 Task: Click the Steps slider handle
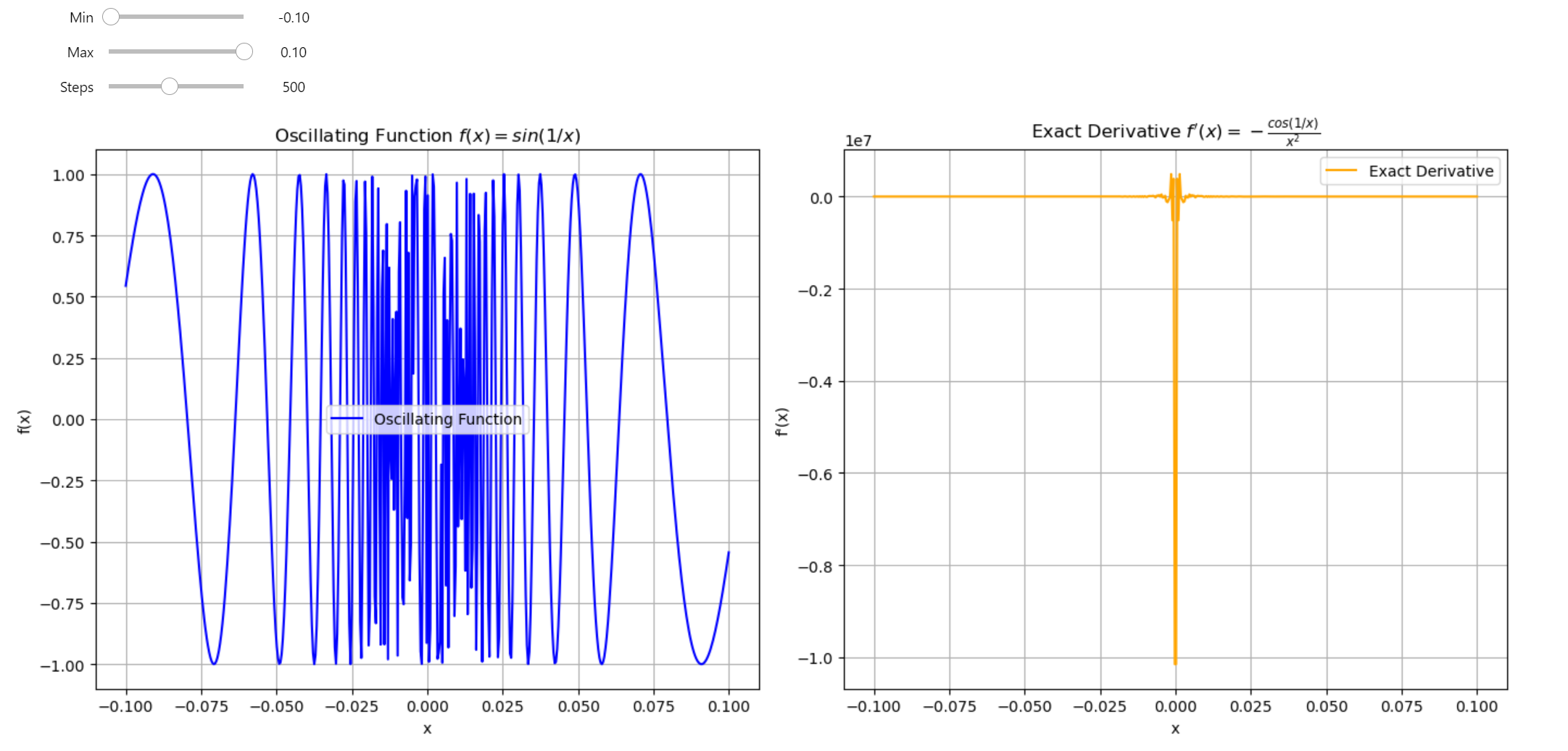click(169, 86)
